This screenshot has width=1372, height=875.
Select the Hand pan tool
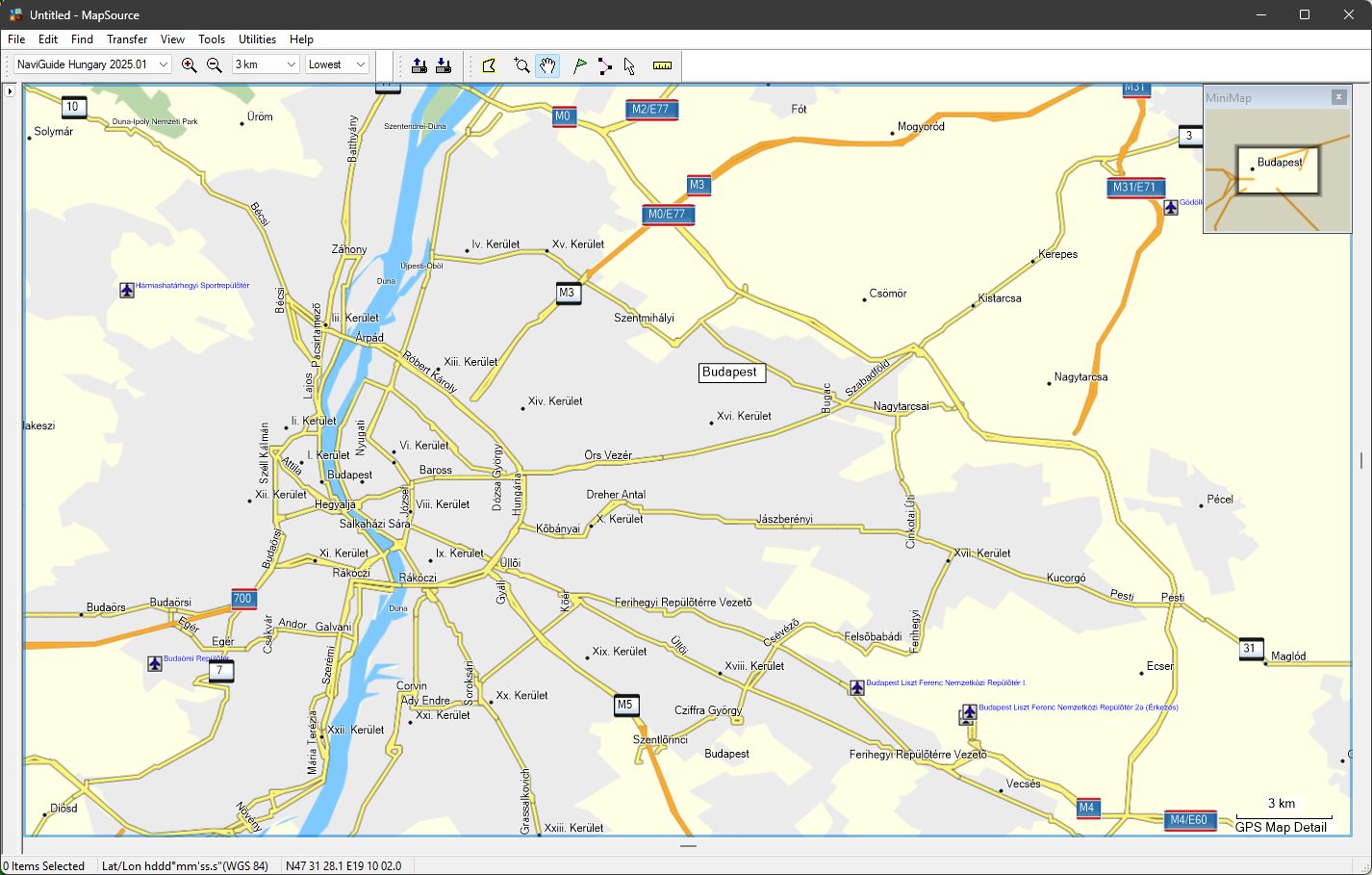coord(547,65)
